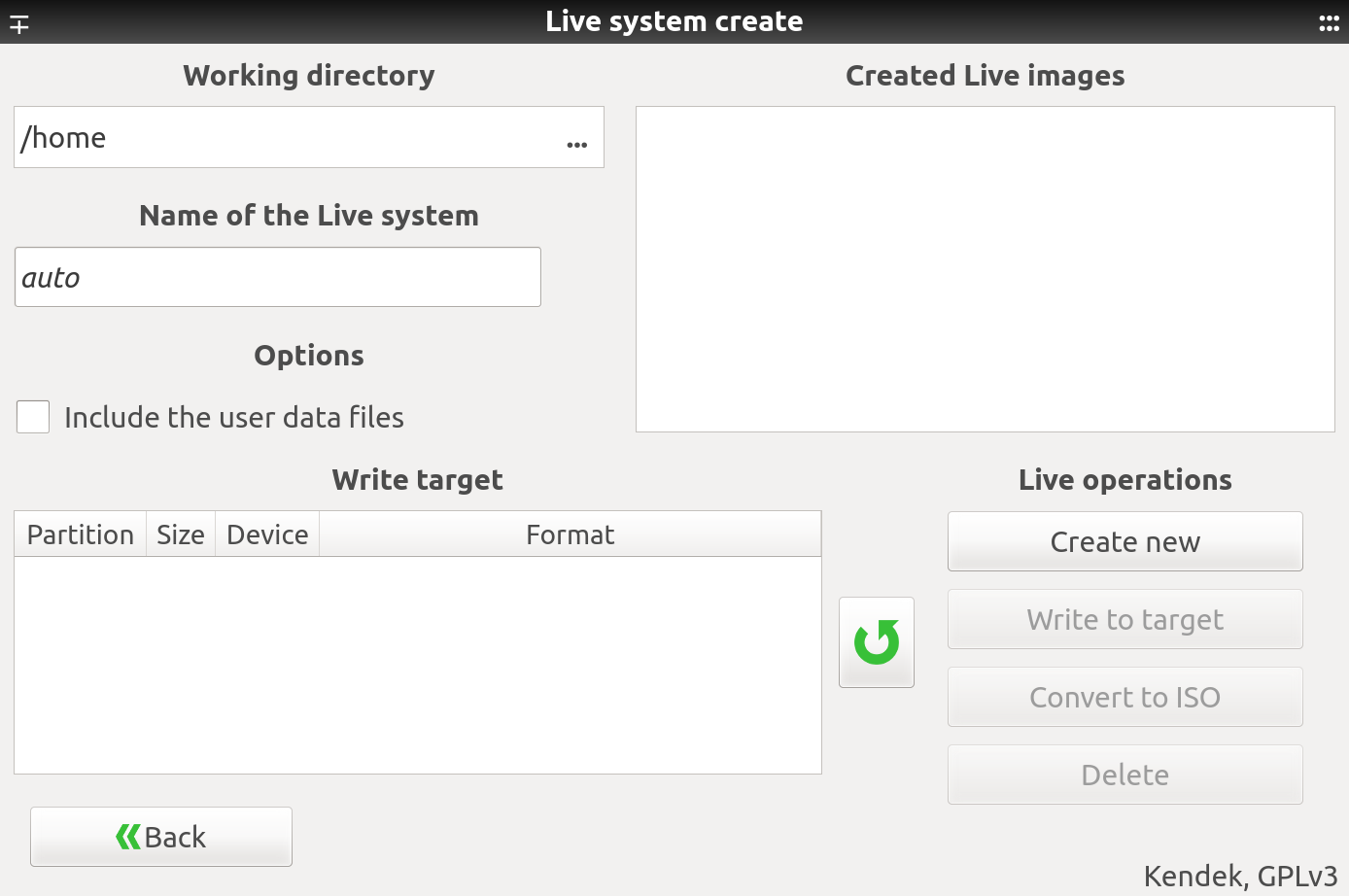Click the Delete button
1349x896 pixels.
coord(1124,775)
